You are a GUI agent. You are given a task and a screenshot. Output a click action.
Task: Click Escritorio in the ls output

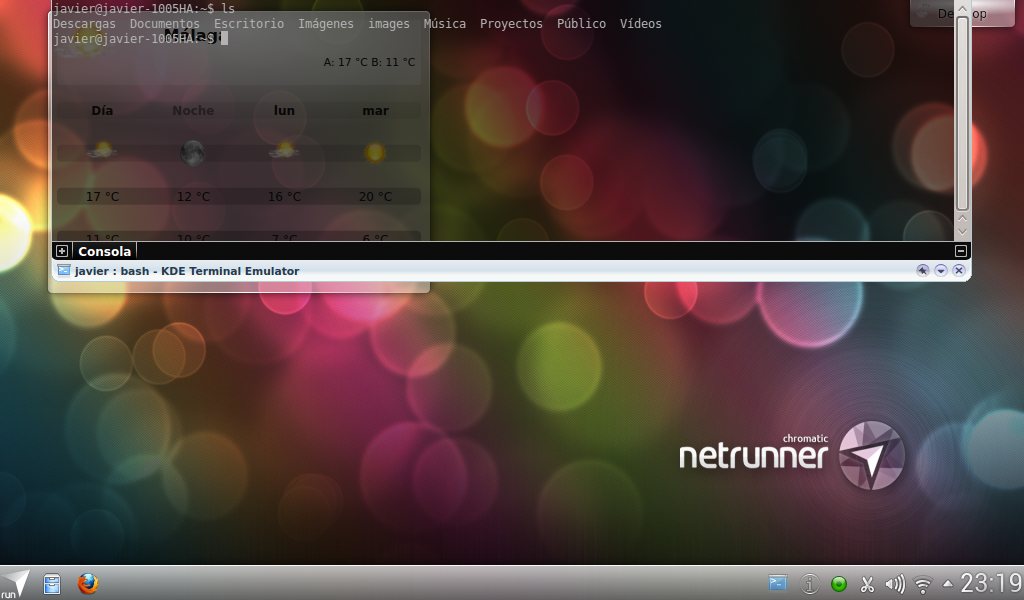point(249,24)
